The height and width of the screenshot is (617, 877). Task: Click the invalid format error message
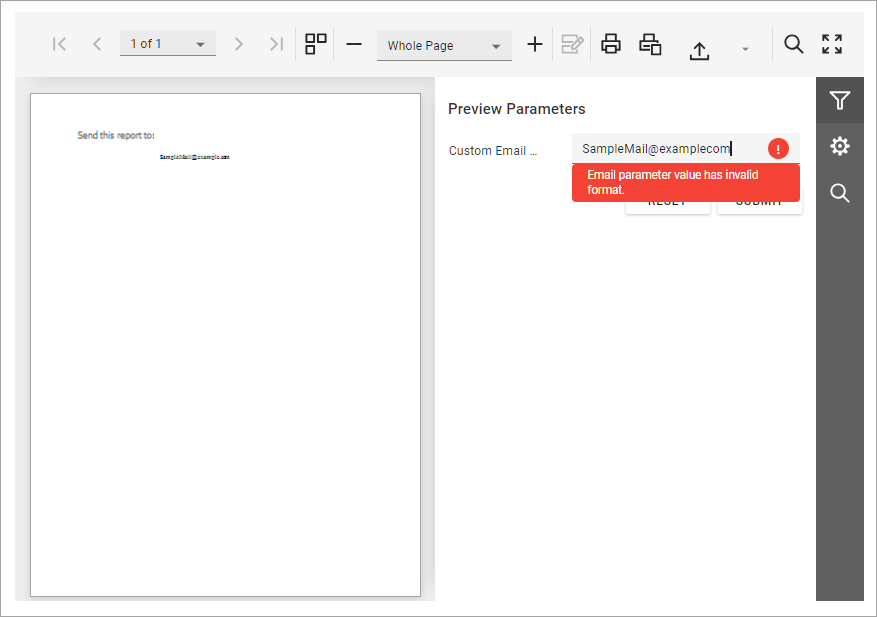(686, 182)
